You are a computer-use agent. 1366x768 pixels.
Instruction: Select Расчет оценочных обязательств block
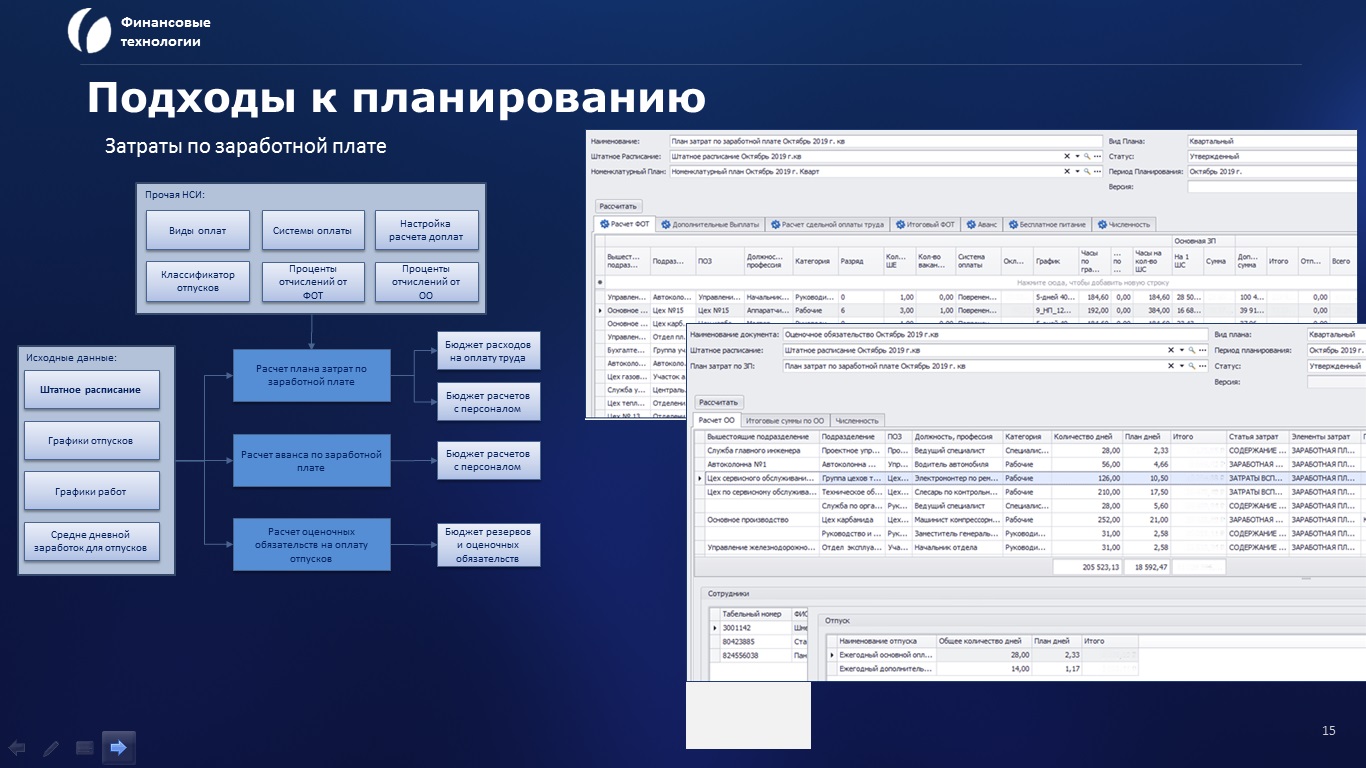311,545
